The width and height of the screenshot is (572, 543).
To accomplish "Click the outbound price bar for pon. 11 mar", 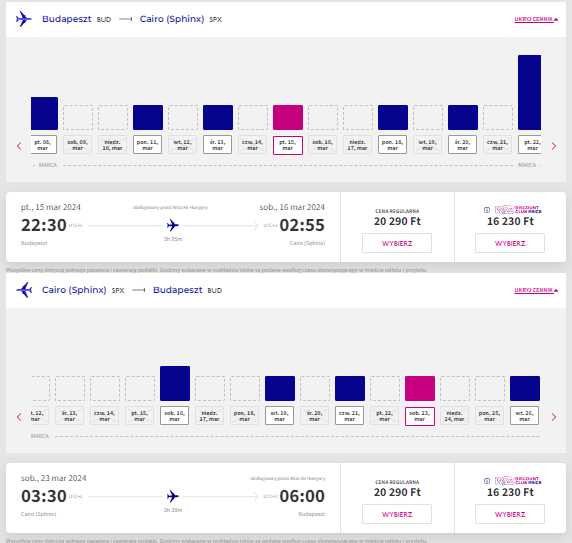I will point(148,117).
